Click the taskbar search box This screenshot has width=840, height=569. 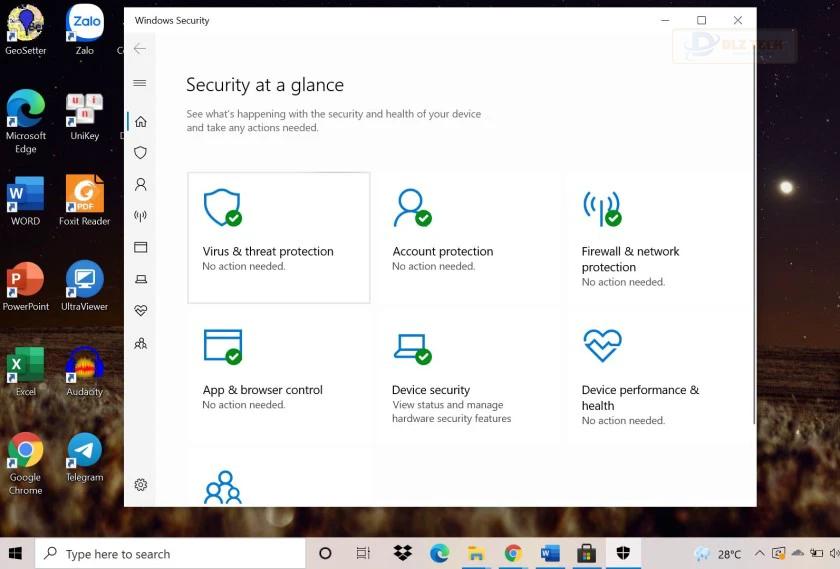click(x=170, y=553)
